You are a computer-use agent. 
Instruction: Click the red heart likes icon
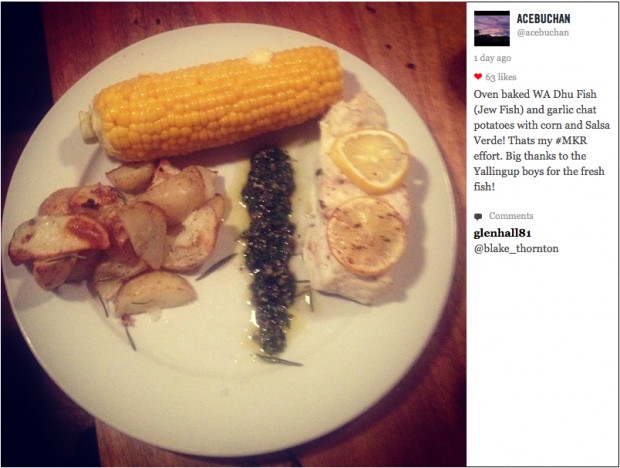pyautogui.click(x=478, y=77)
